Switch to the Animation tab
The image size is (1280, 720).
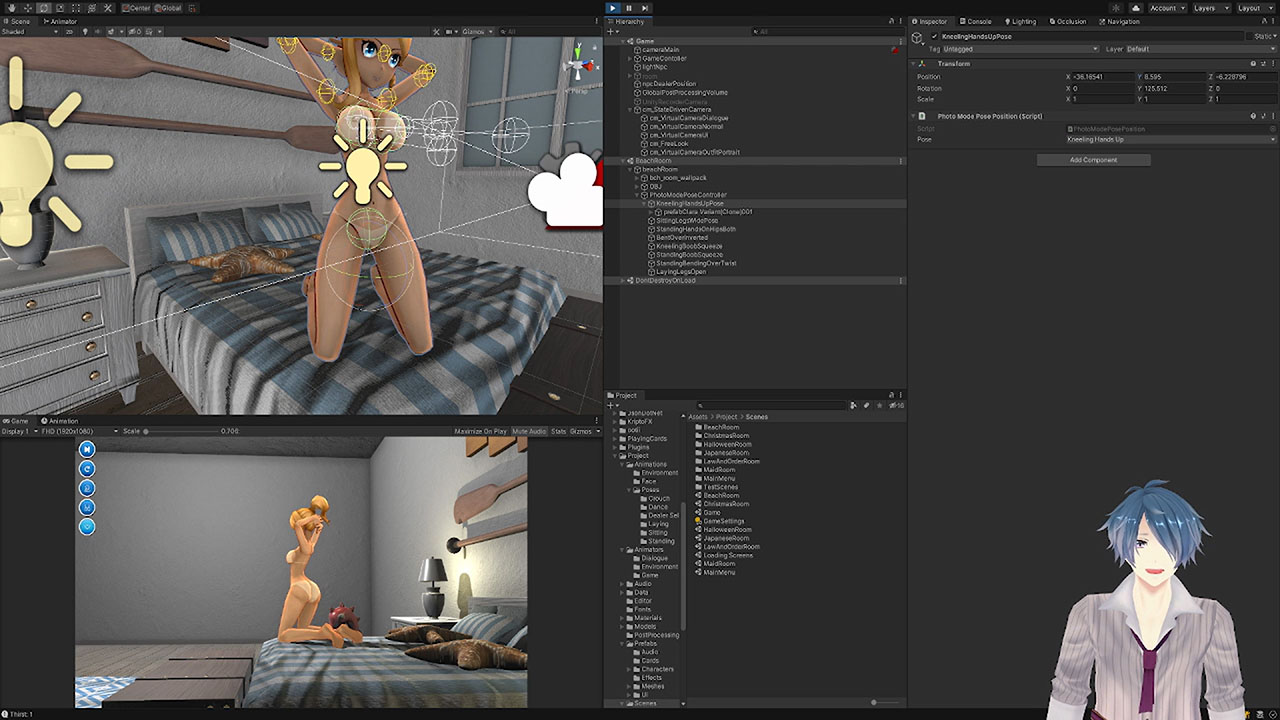59,421
